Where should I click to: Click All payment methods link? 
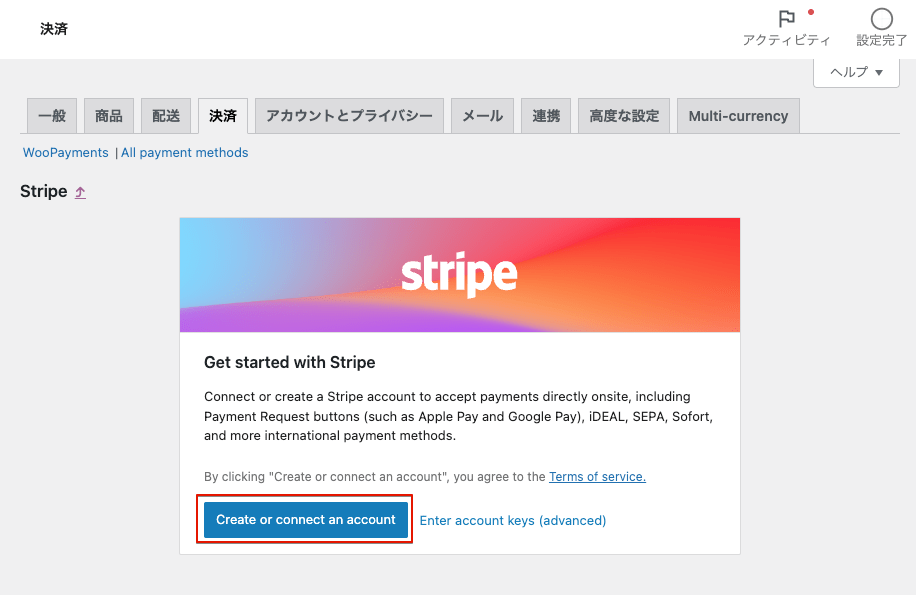[x=185, y=153]
